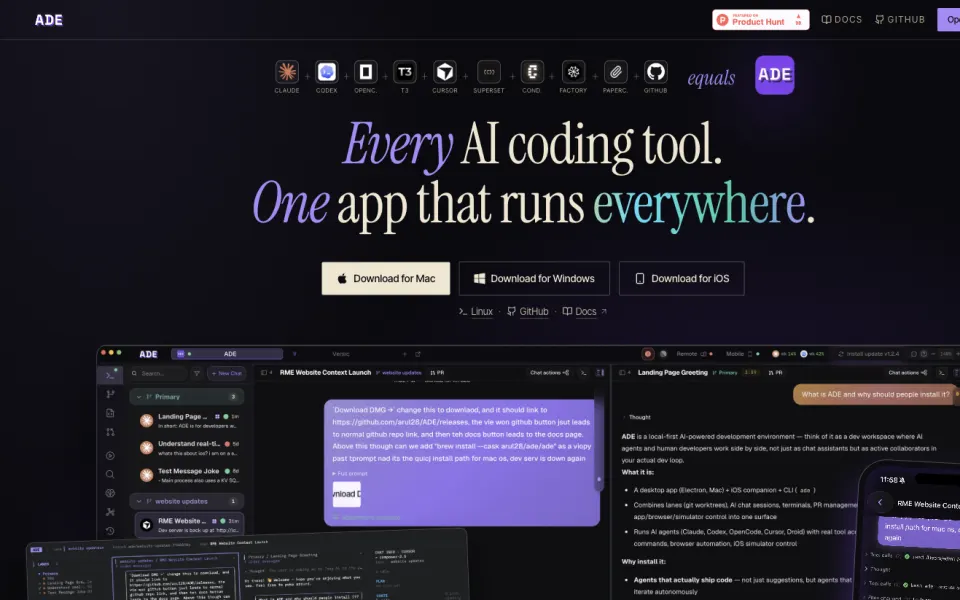The image size is (960, 600).
Task: Collapse the Primary lane group
Action: click(139, 397)
